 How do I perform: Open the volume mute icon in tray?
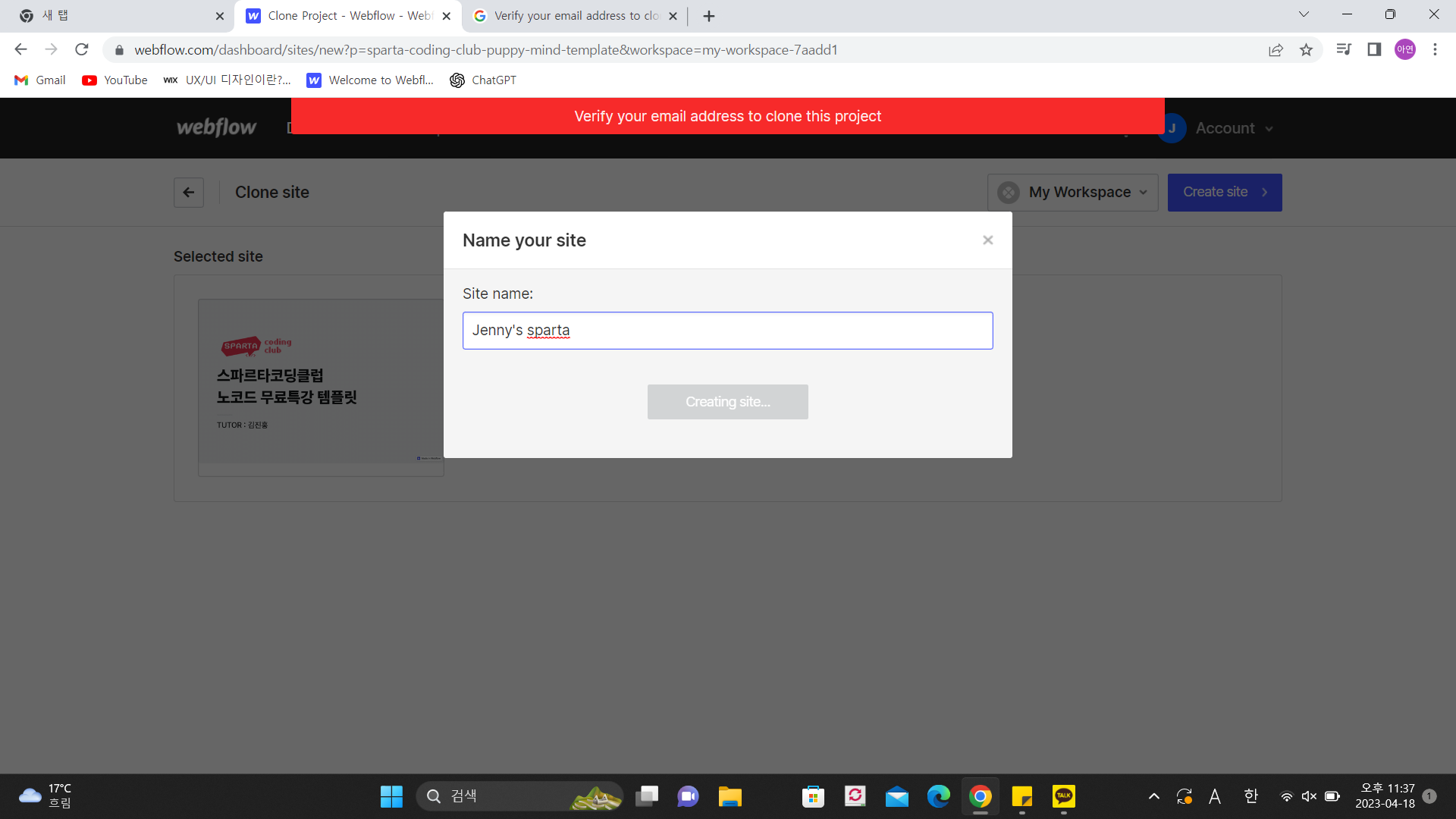1309,796
